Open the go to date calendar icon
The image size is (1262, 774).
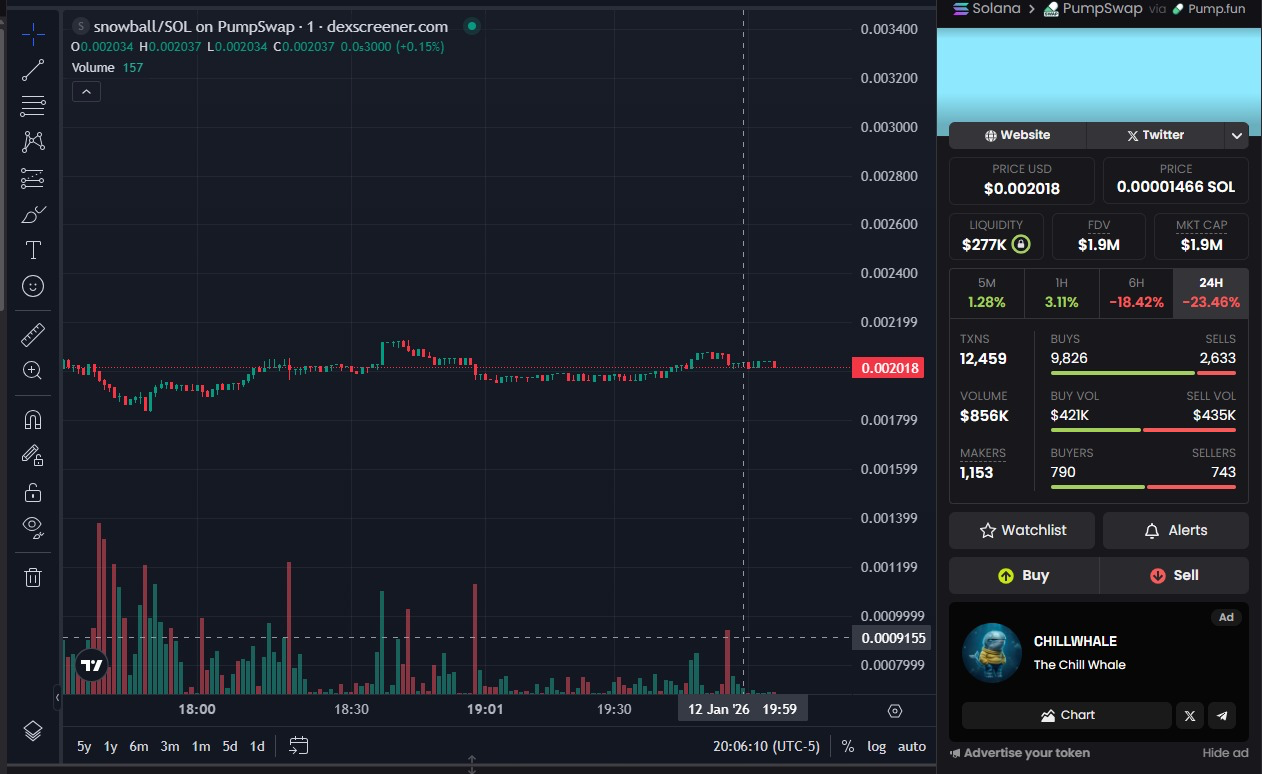[x=298, y=746]
